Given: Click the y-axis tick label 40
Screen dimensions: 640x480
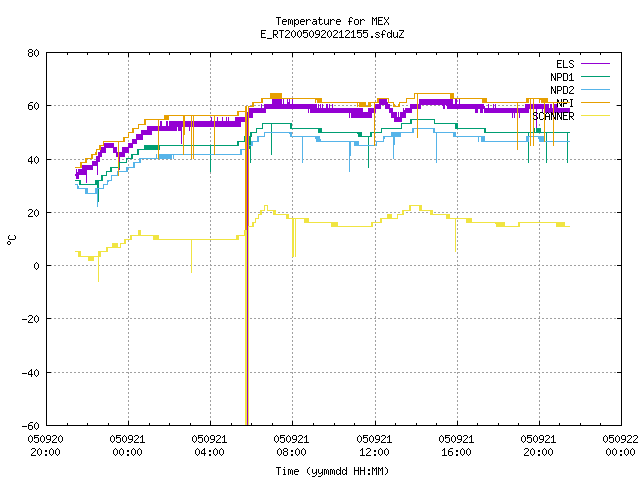Looking at the screenshot, I should click(33, 160).
